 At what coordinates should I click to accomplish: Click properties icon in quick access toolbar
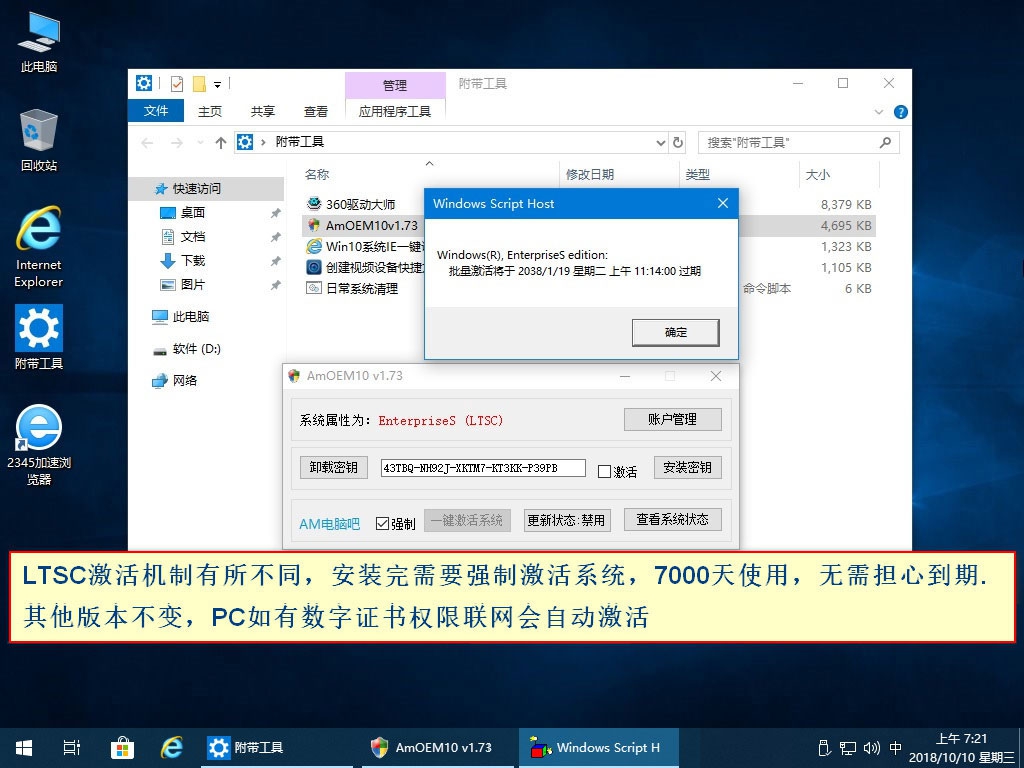coord(176,84)
